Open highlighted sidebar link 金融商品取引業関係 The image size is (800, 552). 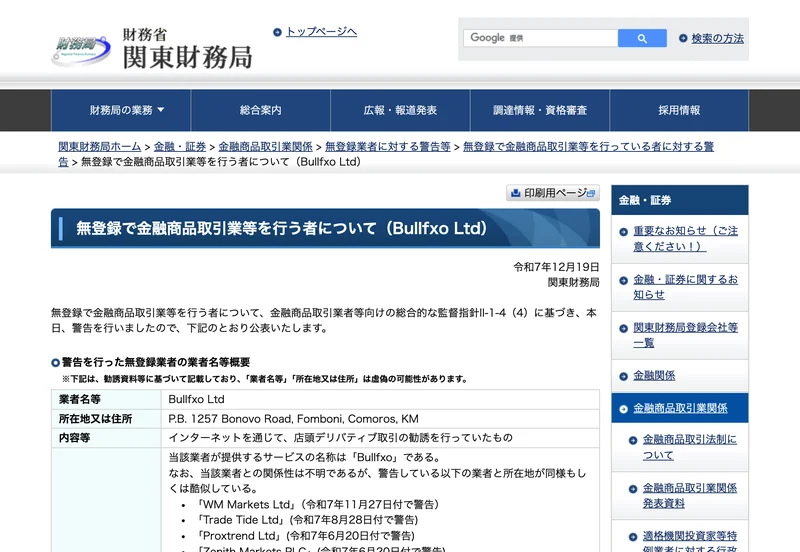pos(680,408)
